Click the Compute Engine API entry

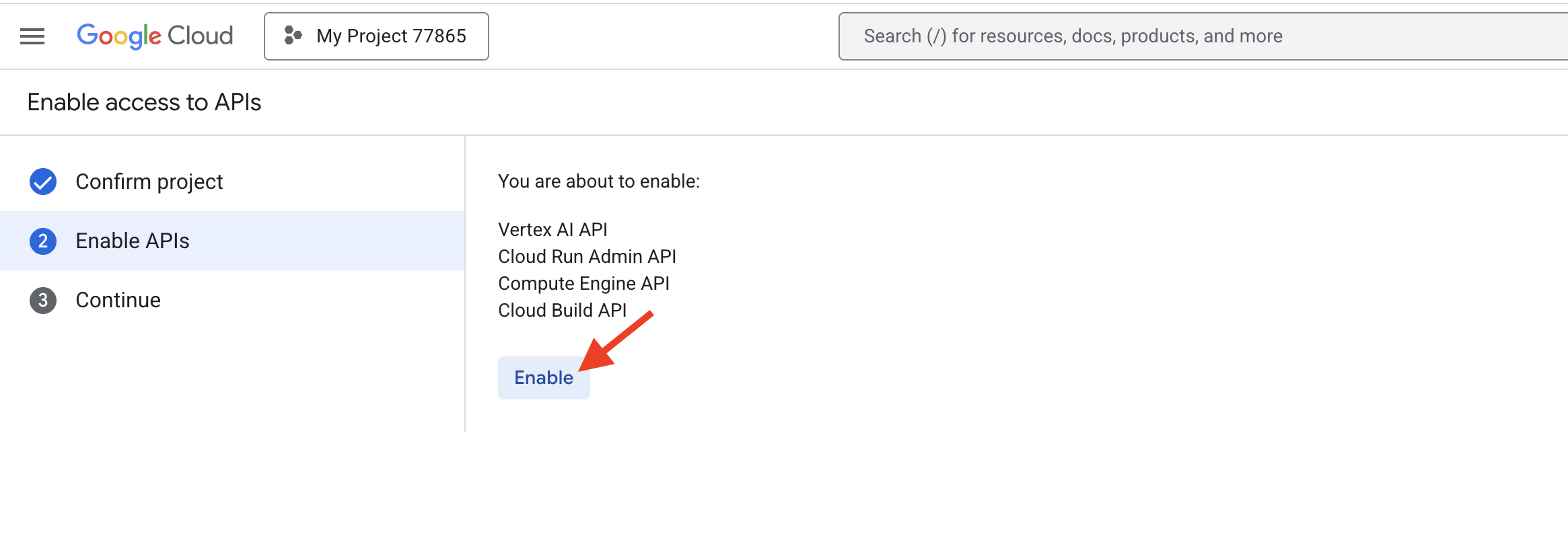583,284
